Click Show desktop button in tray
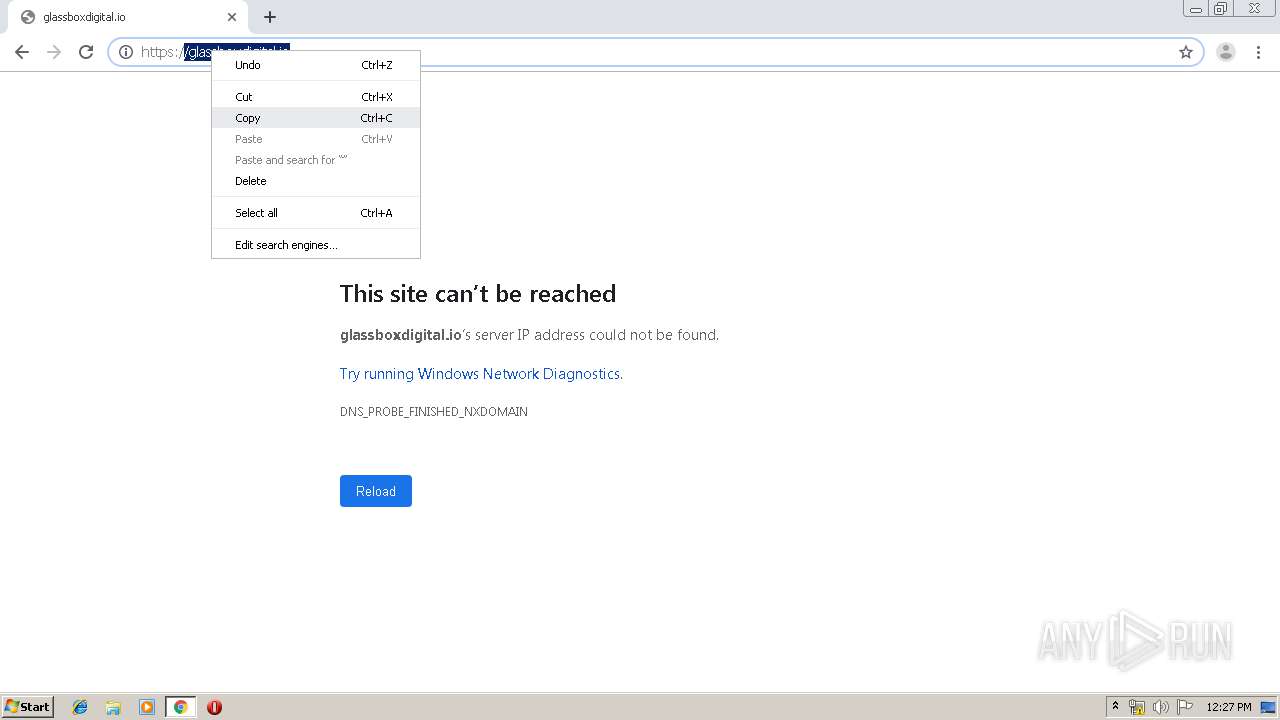 tap(1269, 707)
